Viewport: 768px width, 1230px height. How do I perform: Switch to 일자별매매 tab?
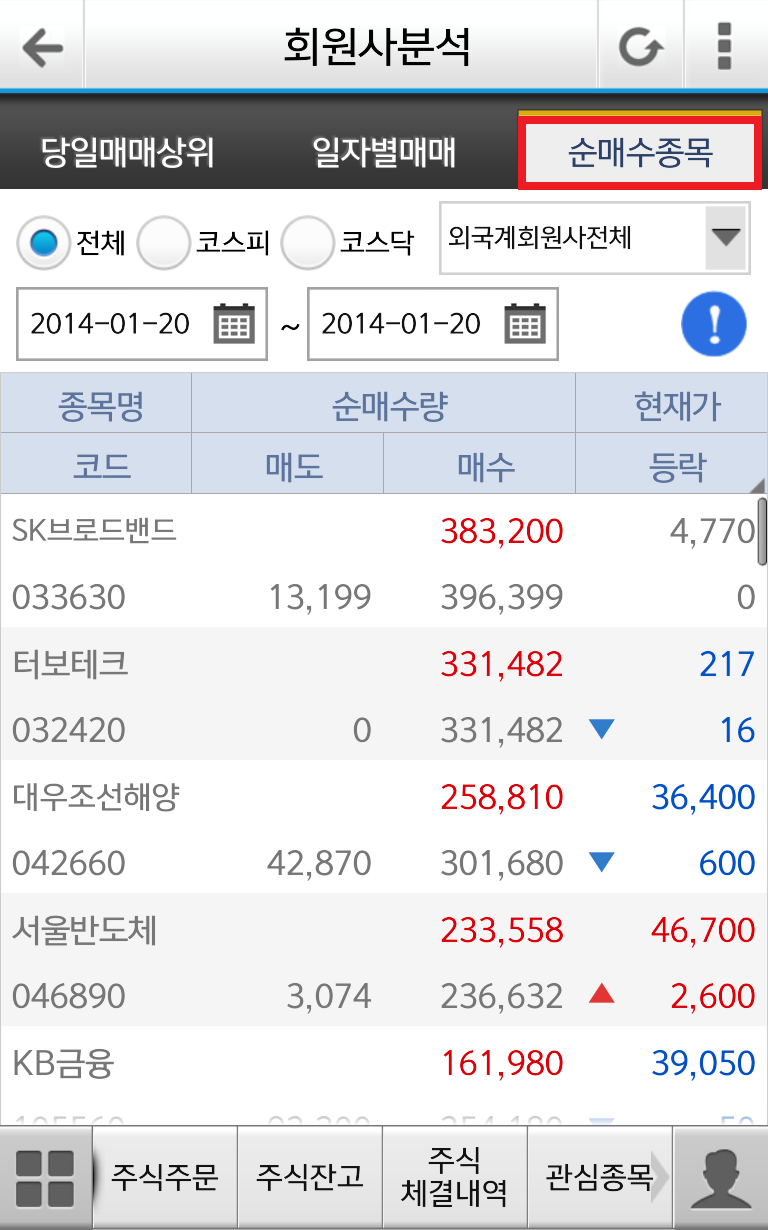click(x=384, y=153)
